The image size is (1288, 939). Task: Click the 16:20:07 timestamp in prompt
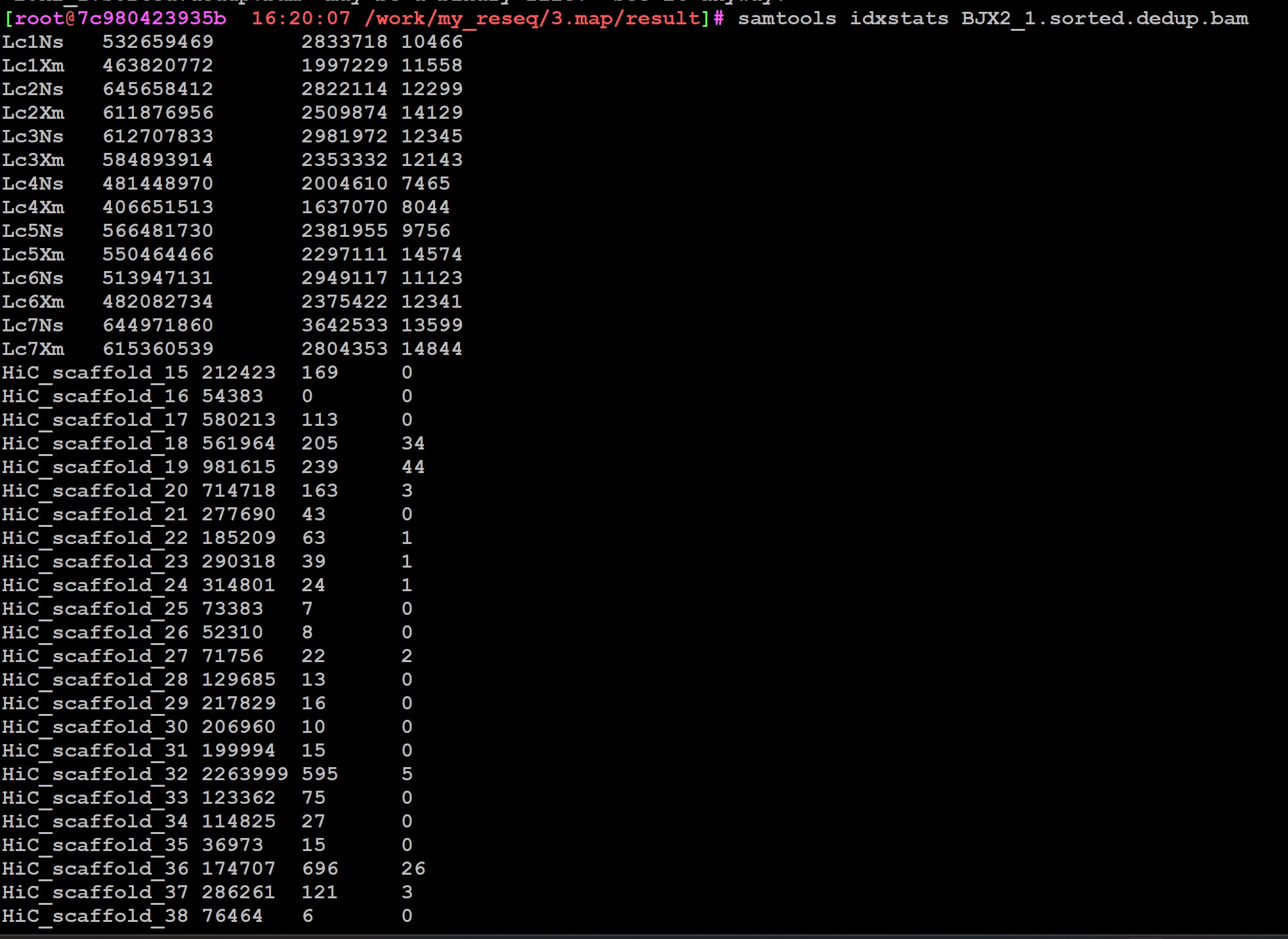pos(301,18)
